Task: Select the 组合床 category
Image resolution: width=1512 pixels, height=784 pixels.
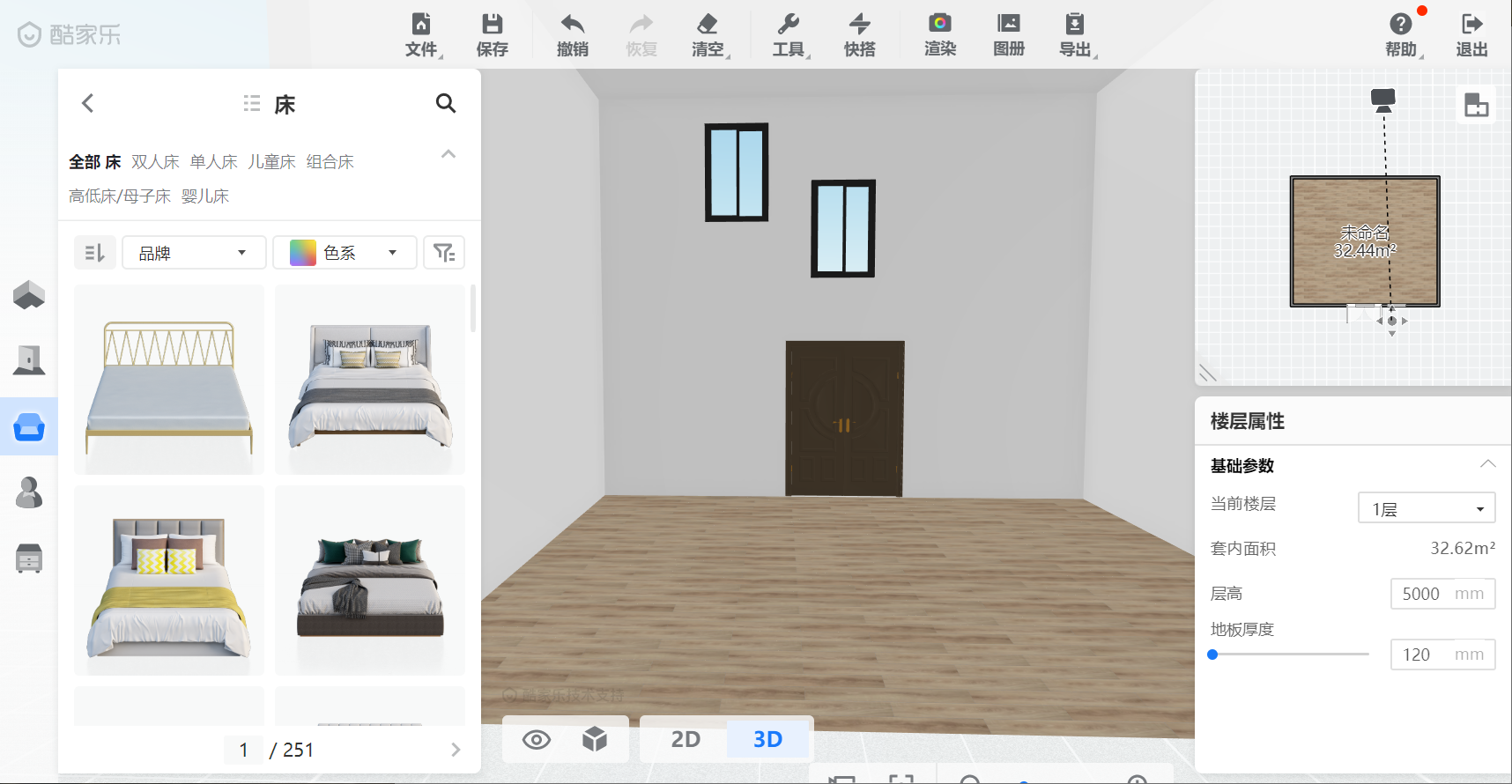Action: click(x=330, y=162)
